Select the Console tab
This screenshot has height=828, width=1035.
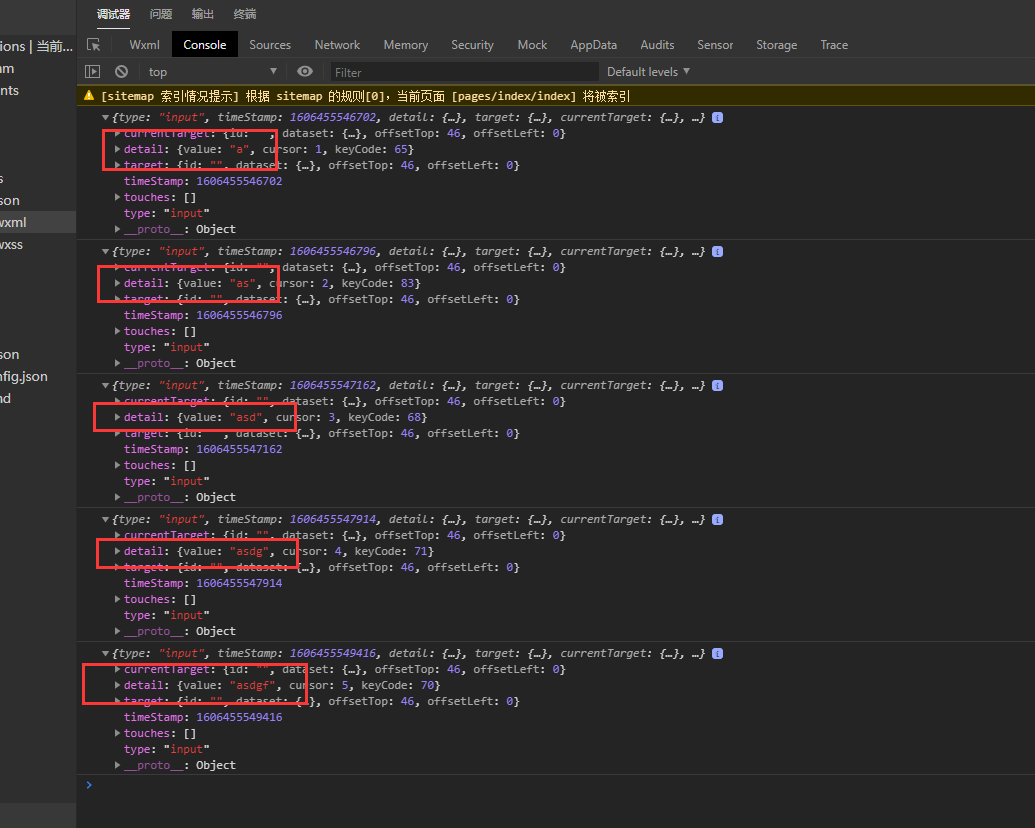pyautogui.click(x=205, y=45)
